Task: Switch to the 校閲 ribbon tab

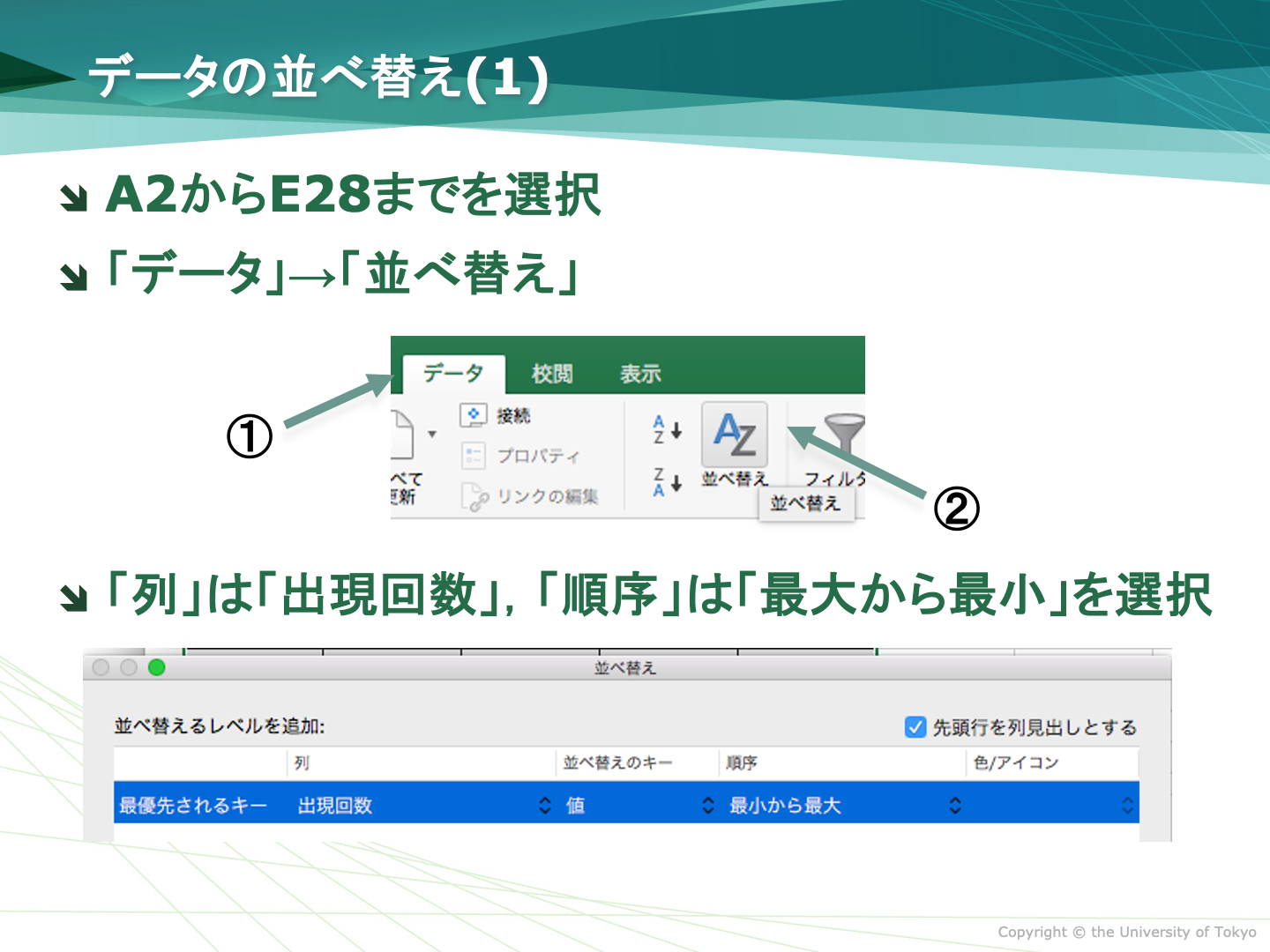Action: tap(552, 374)
